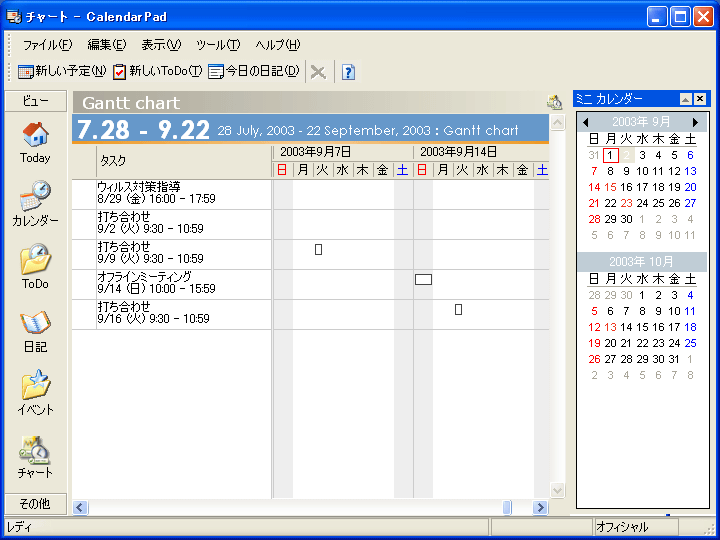
Task: Close the ミニ カレンダー panel
Action: point(700,99)
